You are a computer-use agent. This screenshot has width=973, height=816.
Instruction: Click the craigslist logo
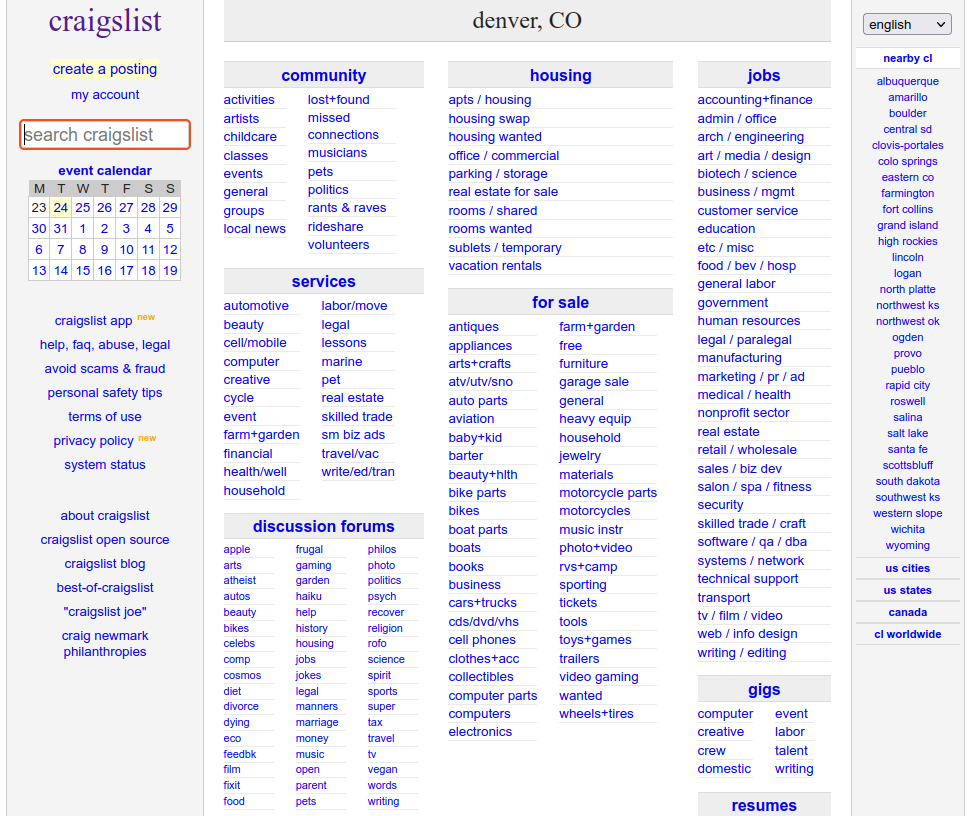pyautogui.click(x=105, y=21)
